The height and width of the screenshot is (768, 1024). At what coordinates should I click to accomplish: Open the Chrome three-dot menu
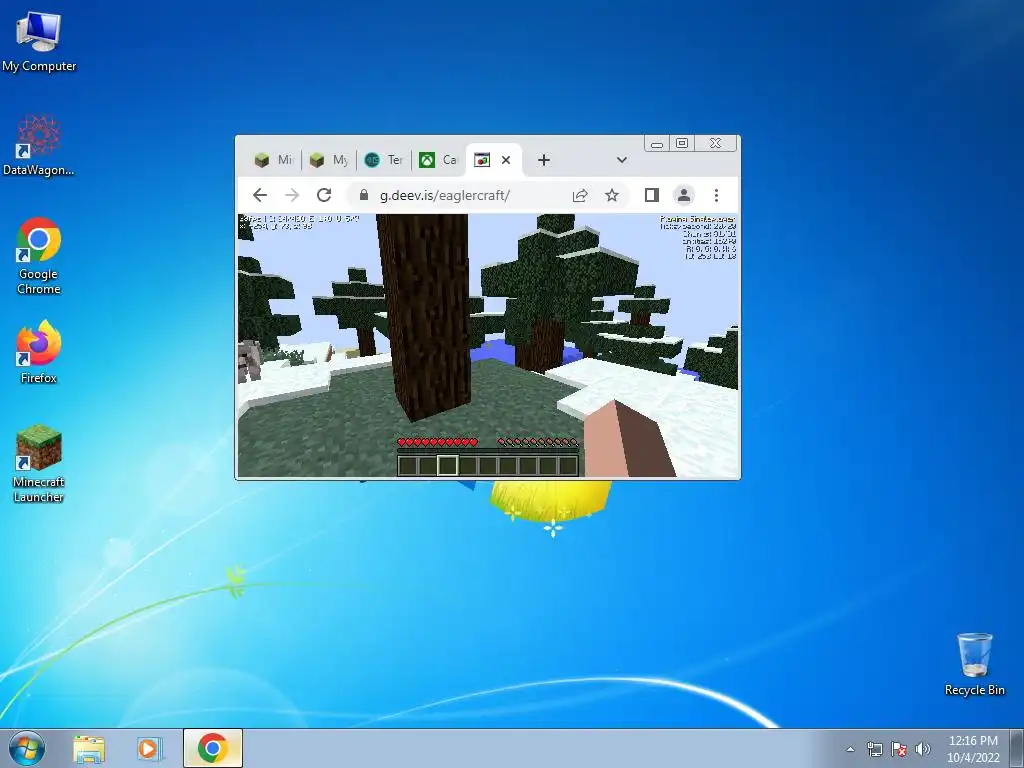716,195
